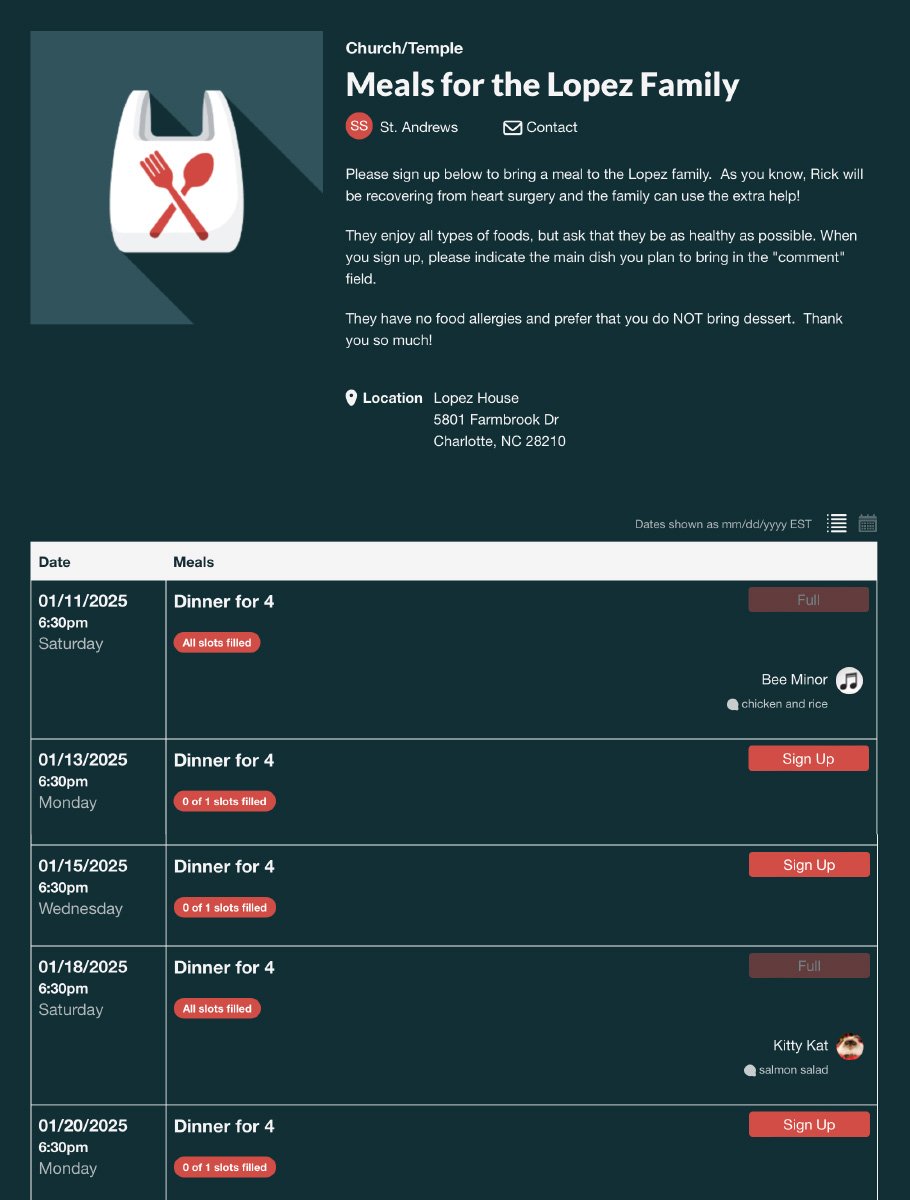Click 'Dinner for 4' title for 01/20/2025
910x1200 pixels.
click(x=224, y=1126)
